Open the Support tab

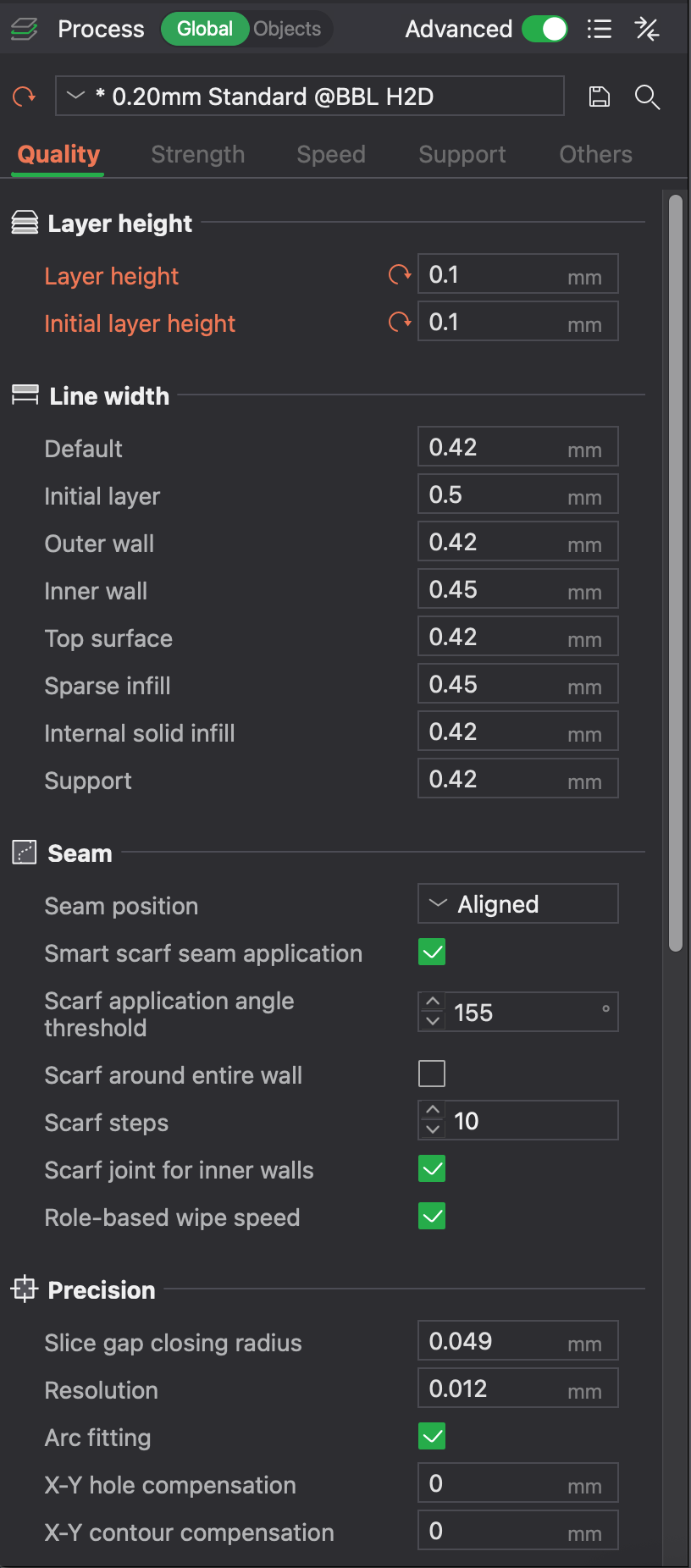pyautogui.click(x=462, y=154)
